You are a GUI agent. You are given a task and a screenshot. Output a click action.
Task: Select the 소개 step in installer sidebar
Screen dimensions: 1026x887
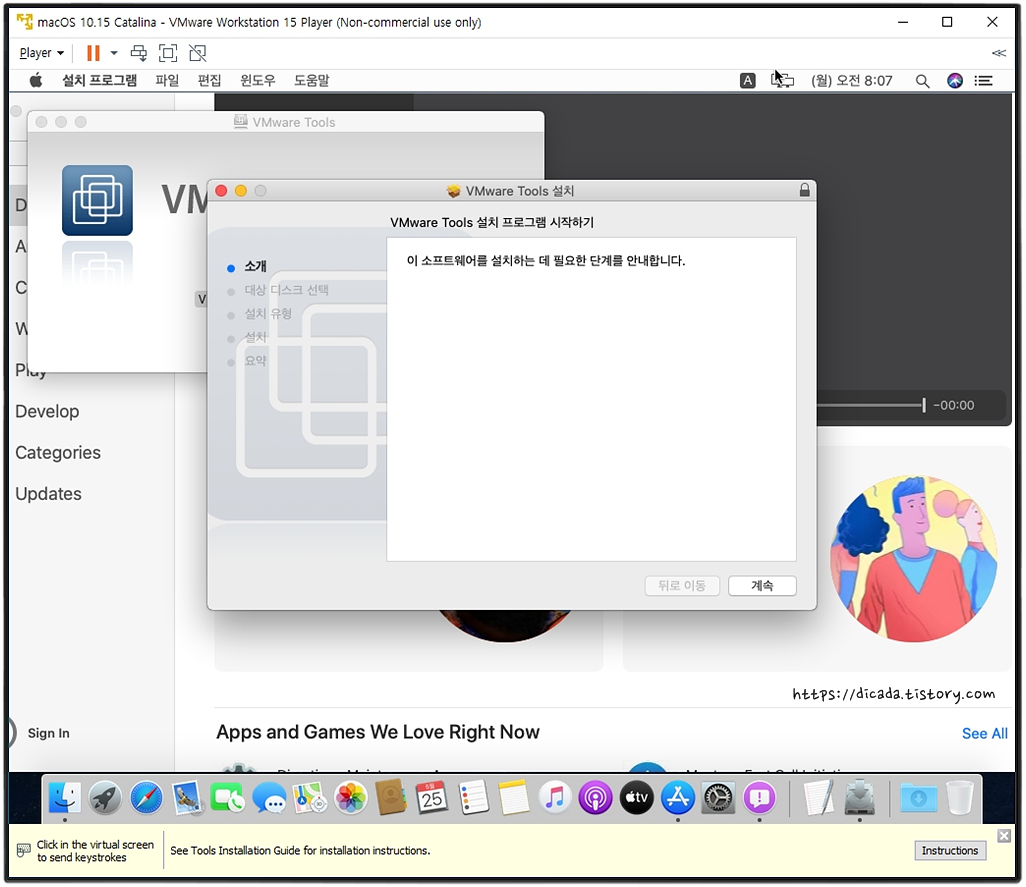pos(255,266)
